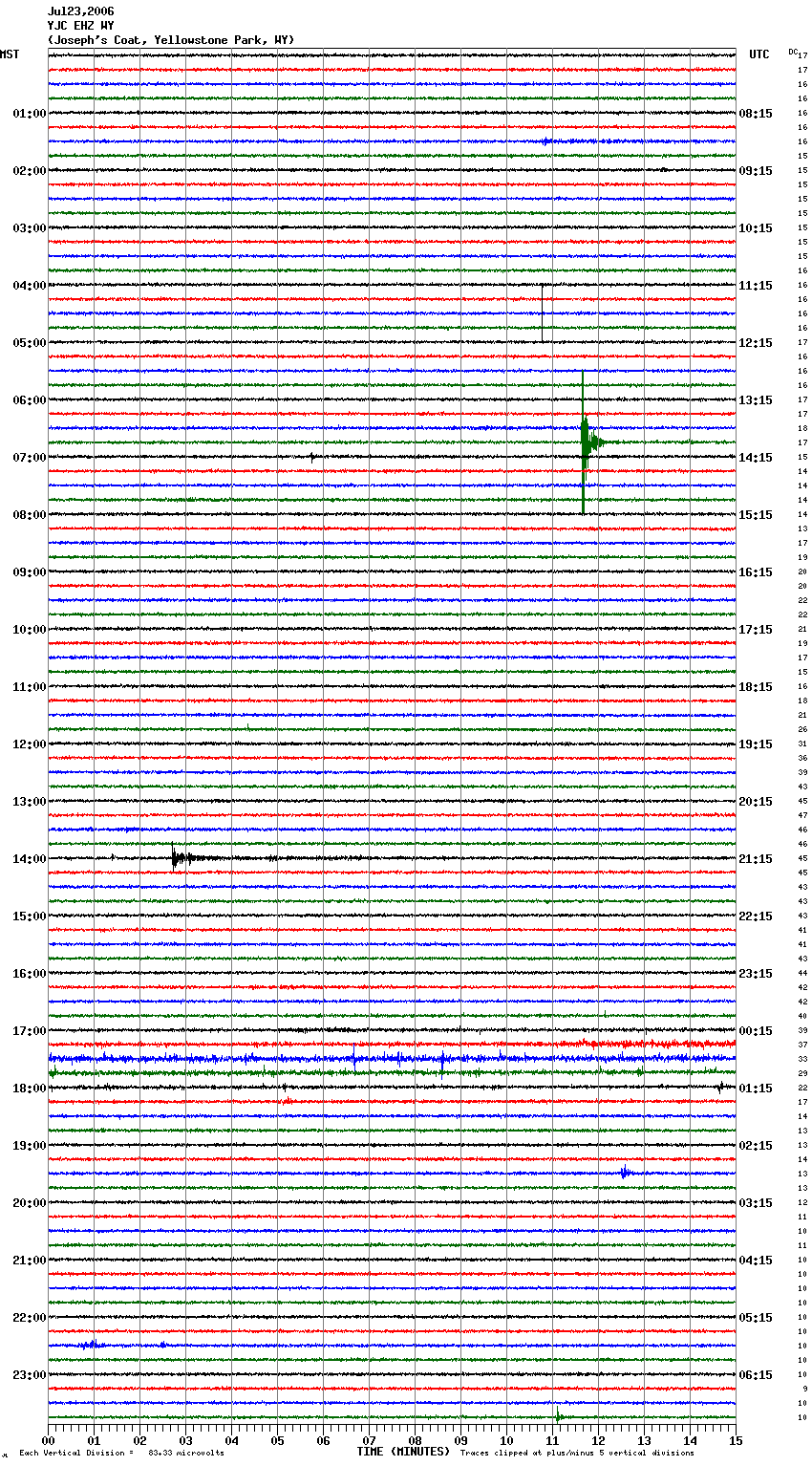Click the noisy blue trace at 17:30
This screenshot has width=812, height=1466.
(x=392, y=1059)
